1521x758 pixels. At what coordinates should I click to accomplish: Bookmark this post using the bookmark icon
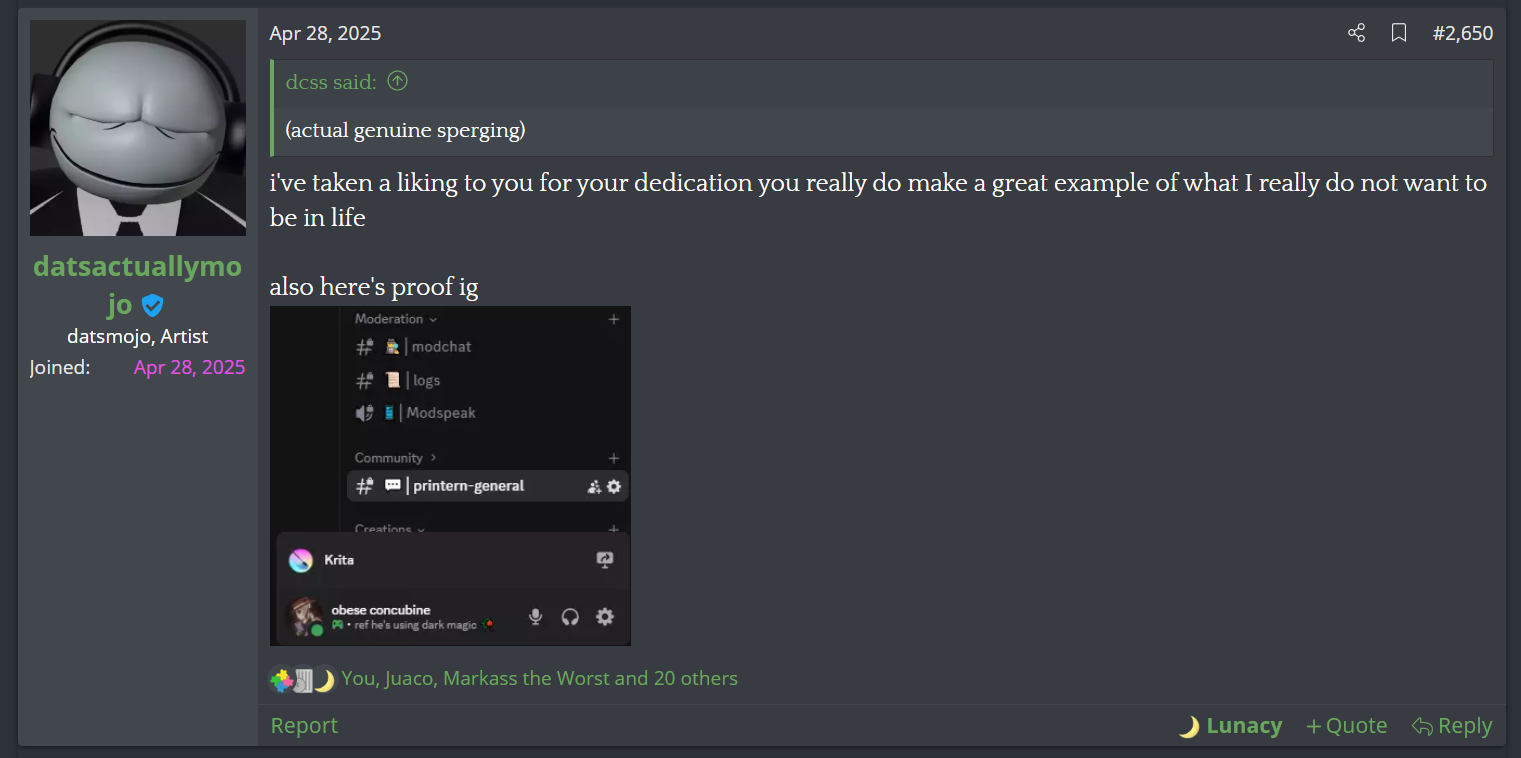coord(1399,33)
